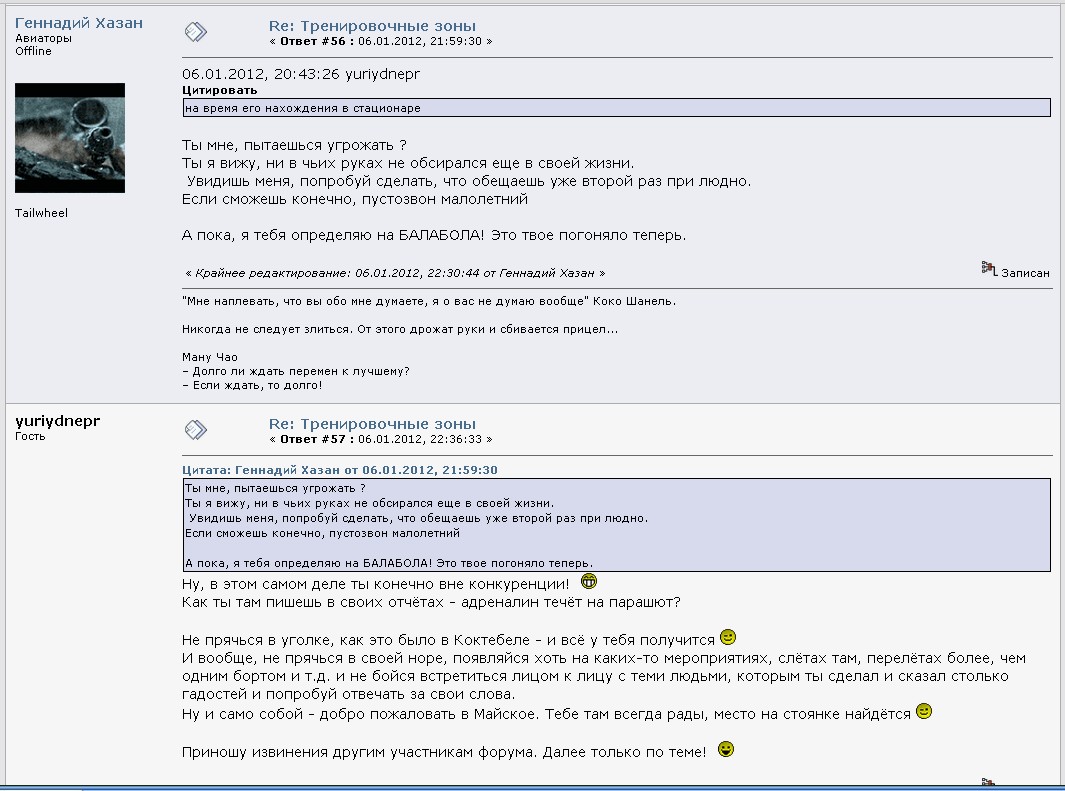1065x791 pixels.
Task: Open Геннадий Хазан user profile link
Action: pyautogui.click(x=79, y=23)
